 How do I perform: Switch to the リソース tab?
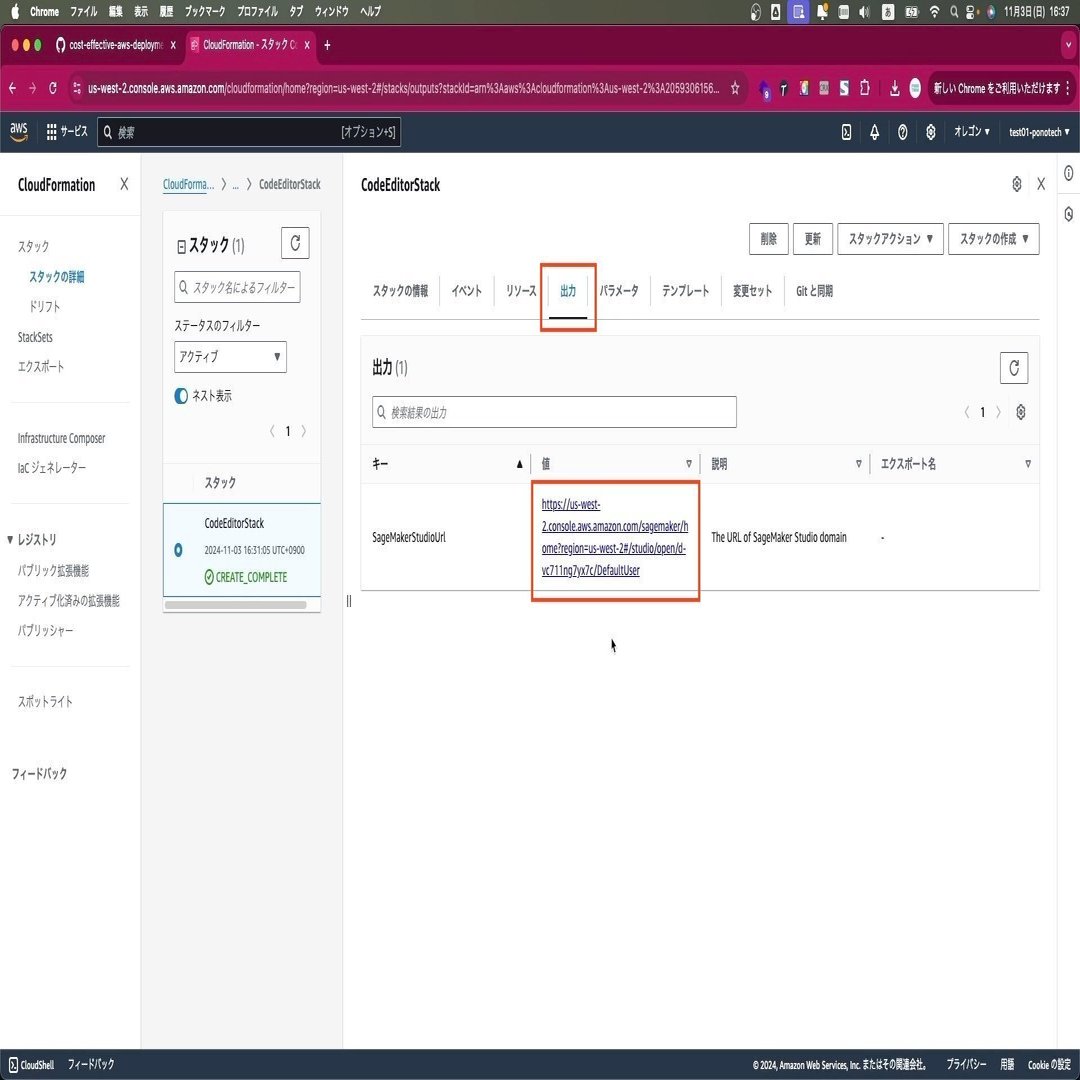521,291
